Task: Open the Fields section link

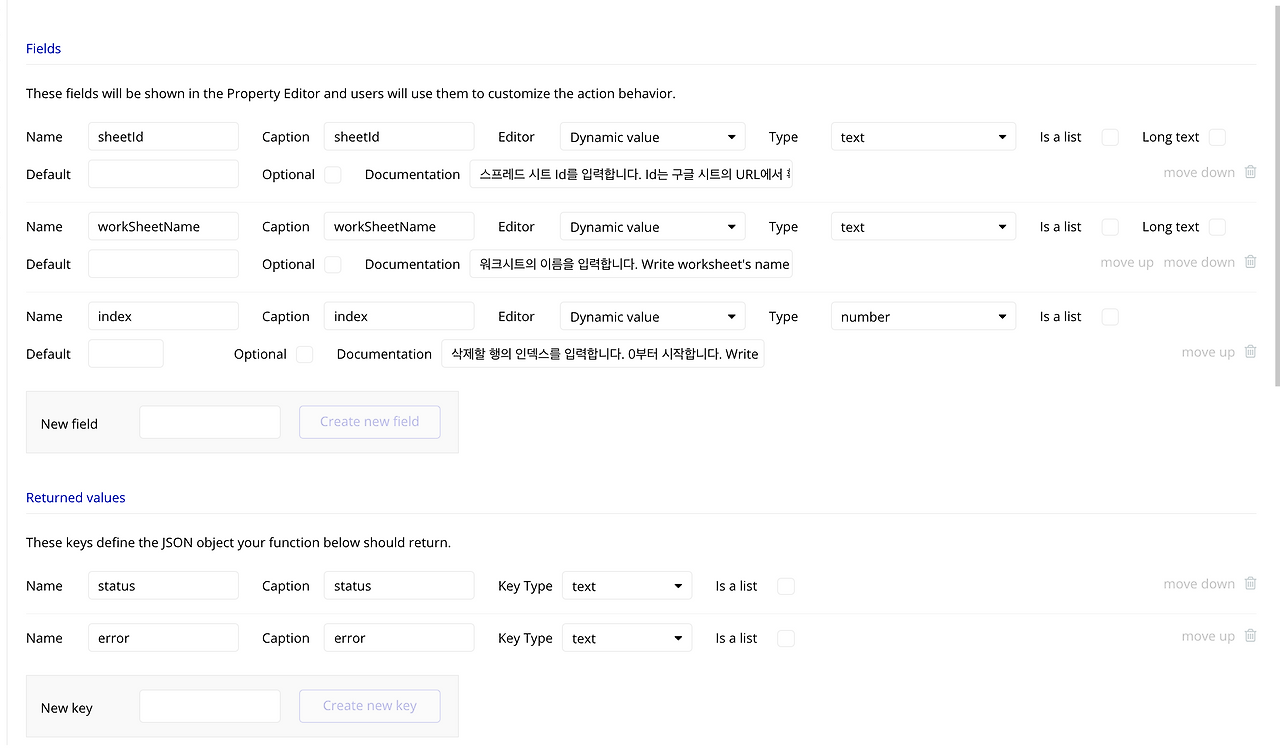Action: click(x=43, y=48)
